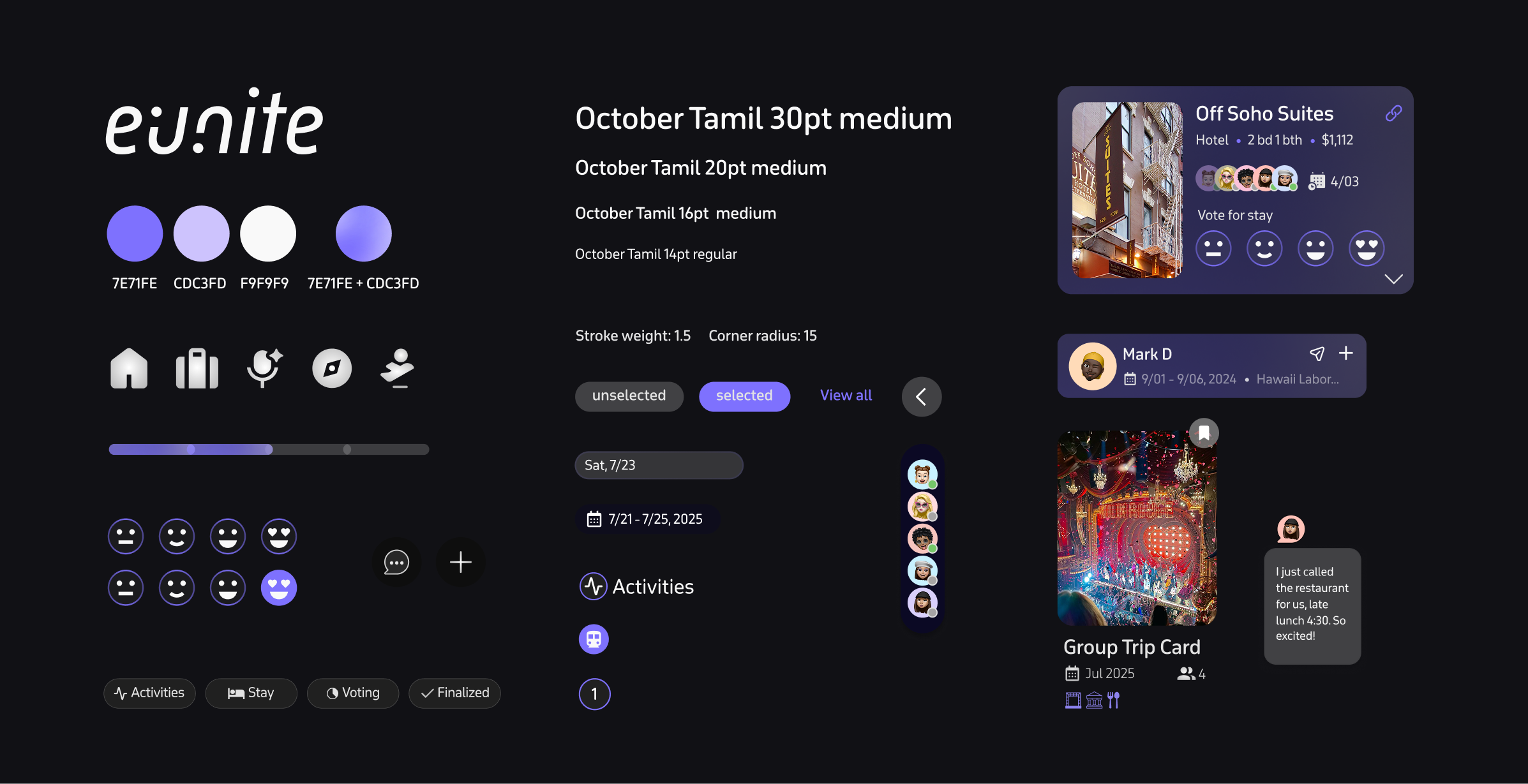The width and height of the screenshot is (1528, 784).
Task: Click the 'View all' link
Action: [x=846, y=396]
